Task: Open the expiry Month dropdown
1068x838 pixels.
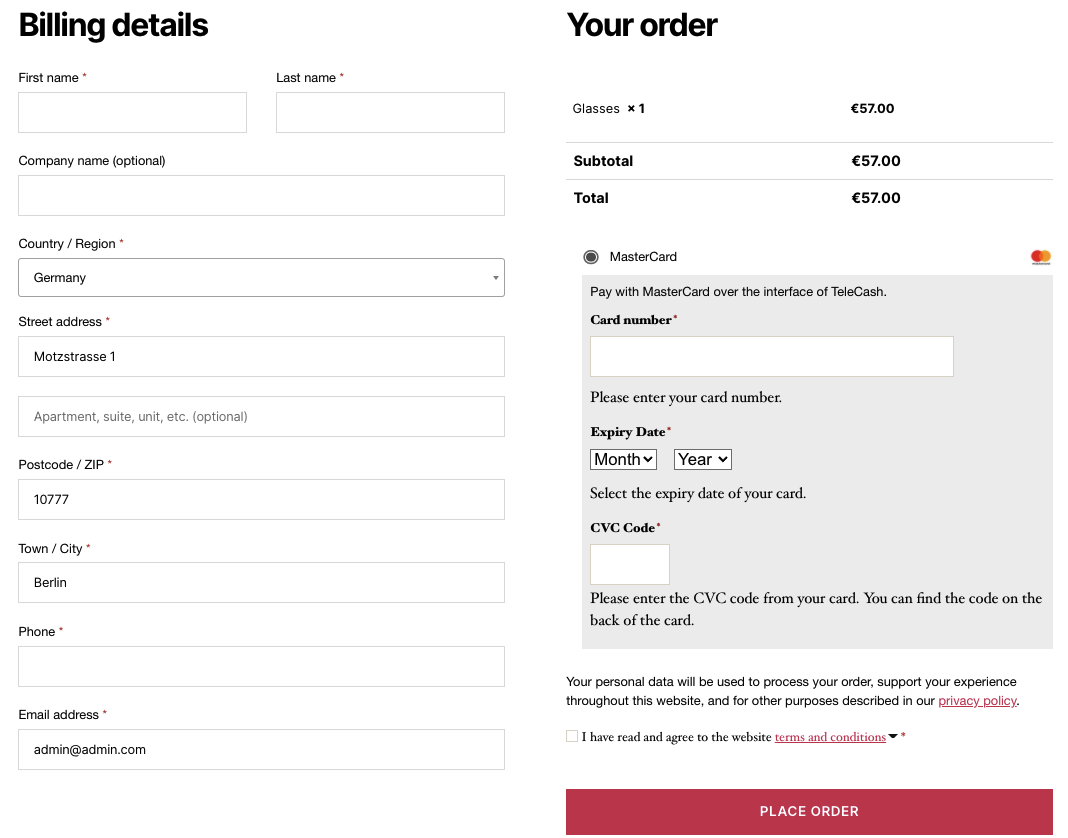Action: pyautogui.click(x=623, y=459)
